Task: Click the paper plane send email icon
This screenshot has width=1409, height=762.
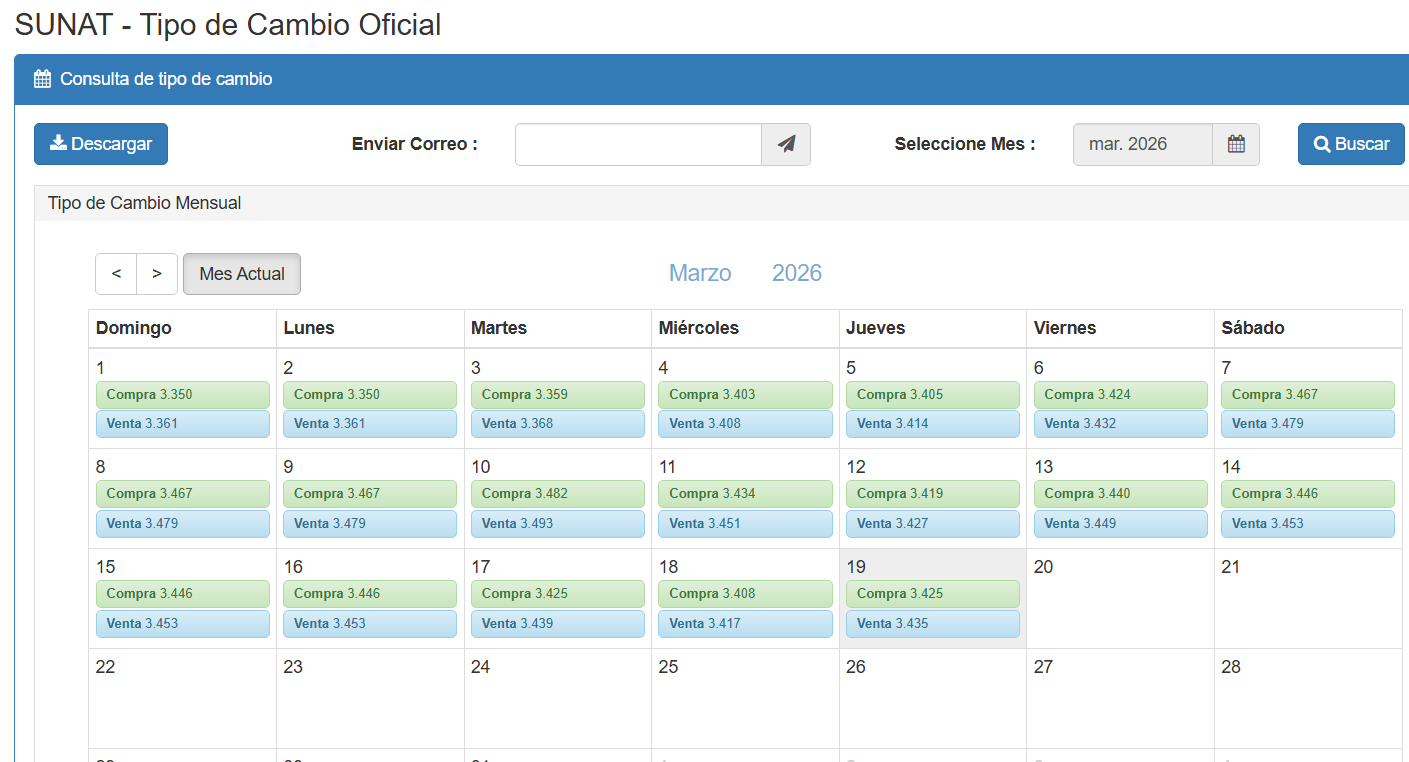Action: coord(786,144)
